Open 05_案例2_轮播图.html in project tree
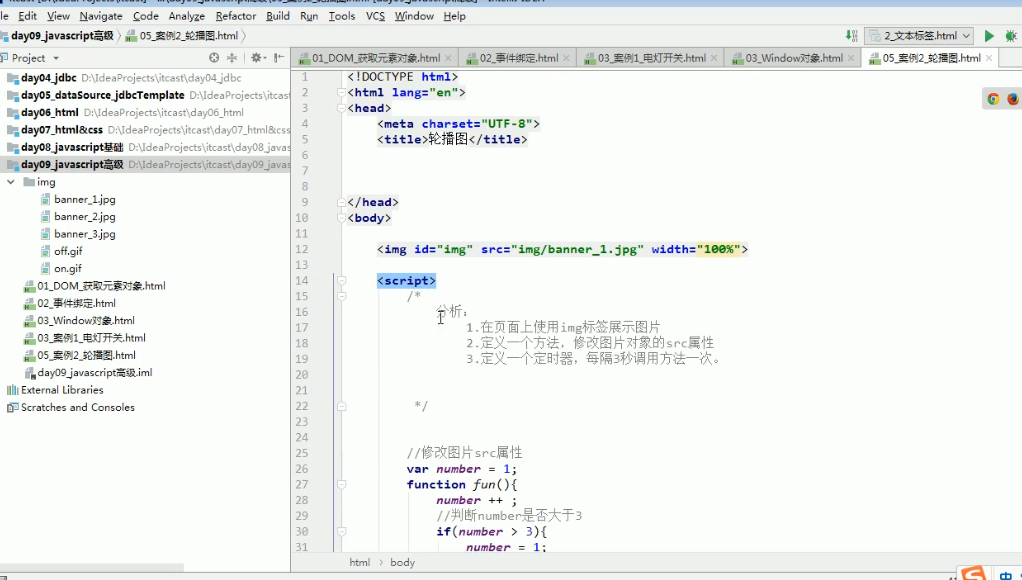The width and height of the screenshot is (1022, 580). (86, 355)
